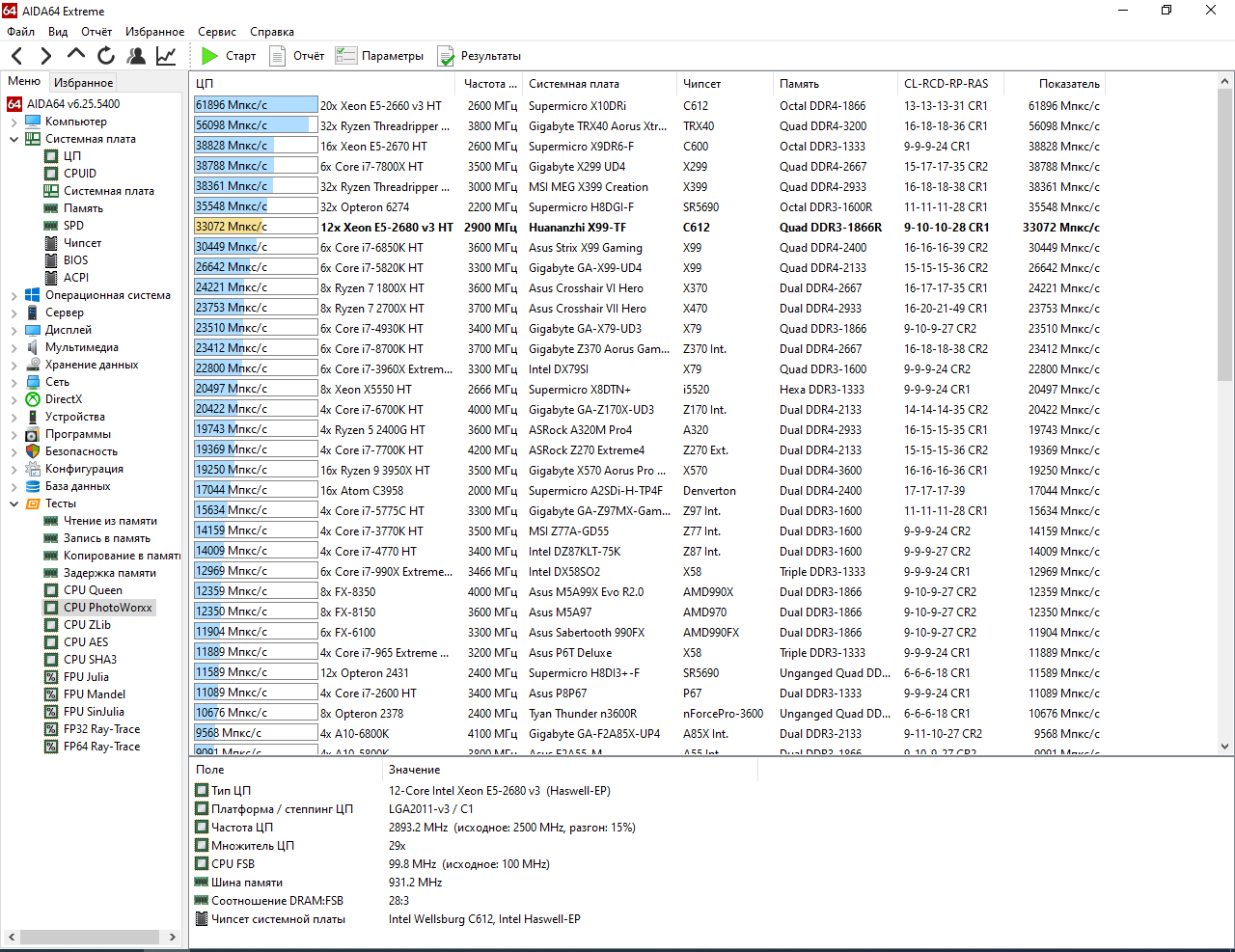Expand the Конфигурация tree node
The height and width of the screenshot is (952, 1235).
(x=14, y=469)
